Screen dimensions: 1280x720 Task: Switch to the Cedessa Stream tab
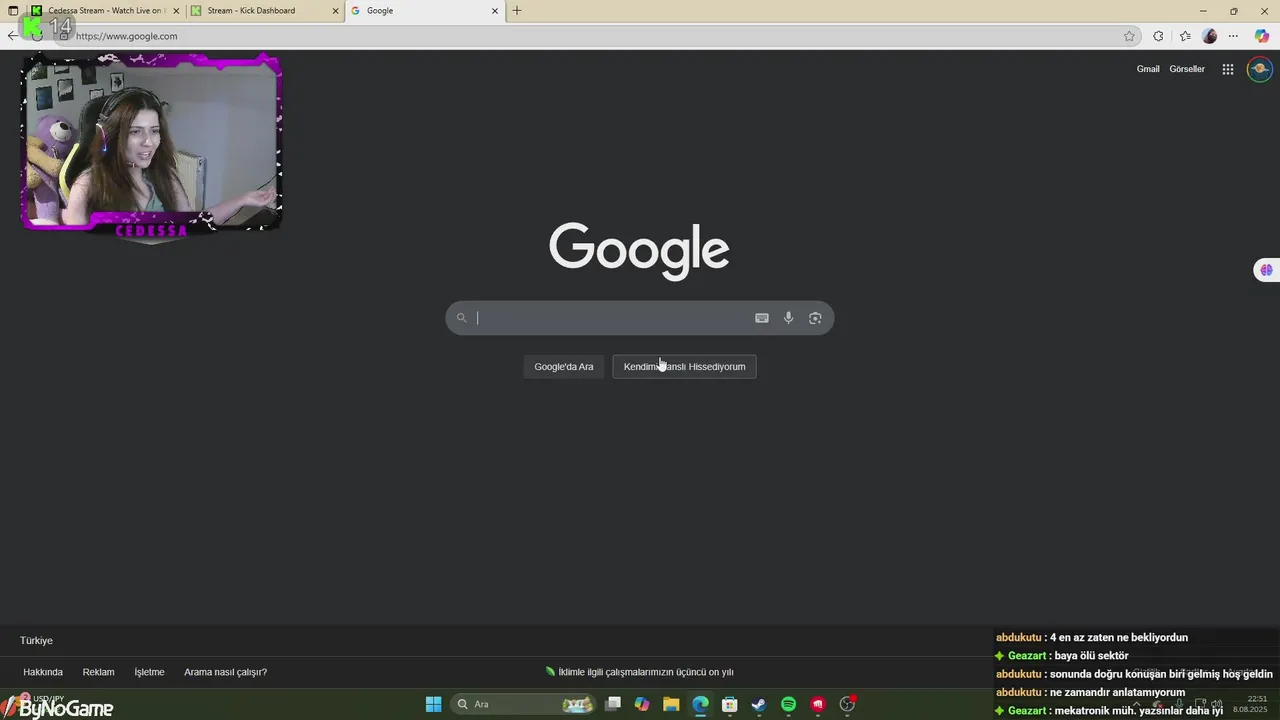point(104,11)
